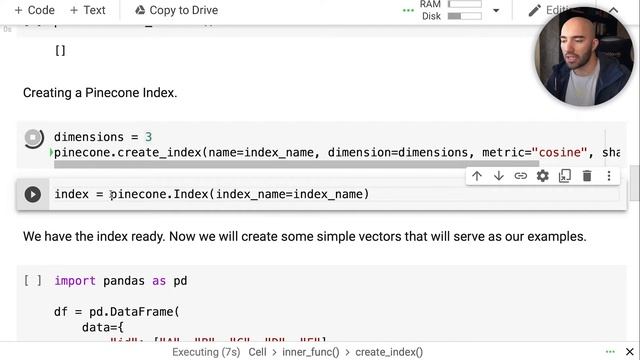
Task: Click the empty list output []
Action: [x=60, y=51]
